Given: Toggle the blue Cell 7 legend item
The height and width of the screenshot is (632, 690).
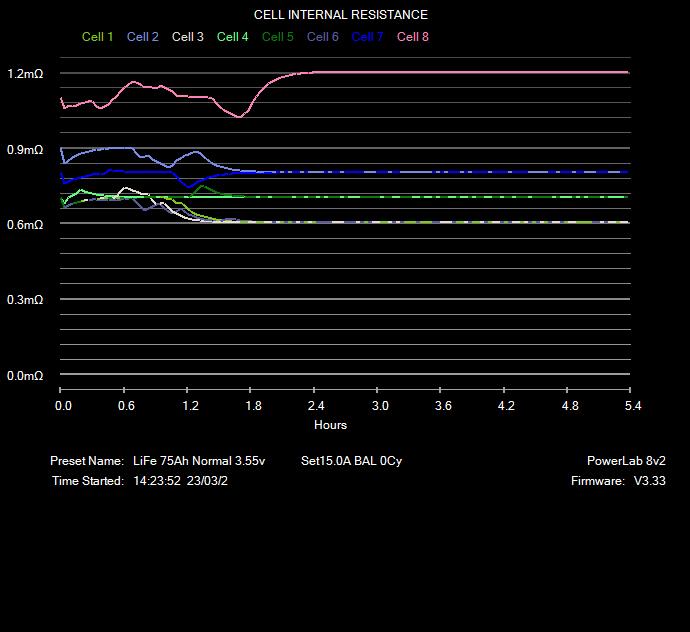Looking at the screenshot, I should pos(367,37).
